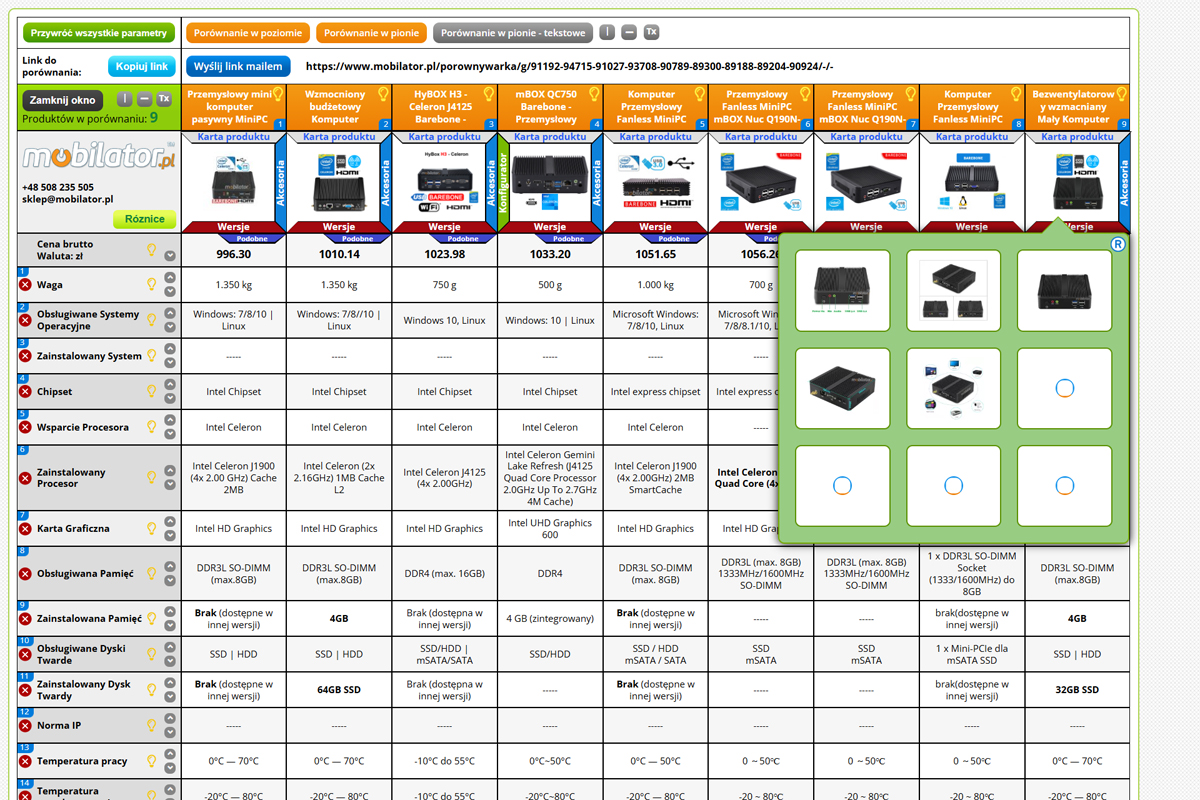Remove the Chipset parameter row
This screenshot has height=800, width=1200.
tap(25, 392)
